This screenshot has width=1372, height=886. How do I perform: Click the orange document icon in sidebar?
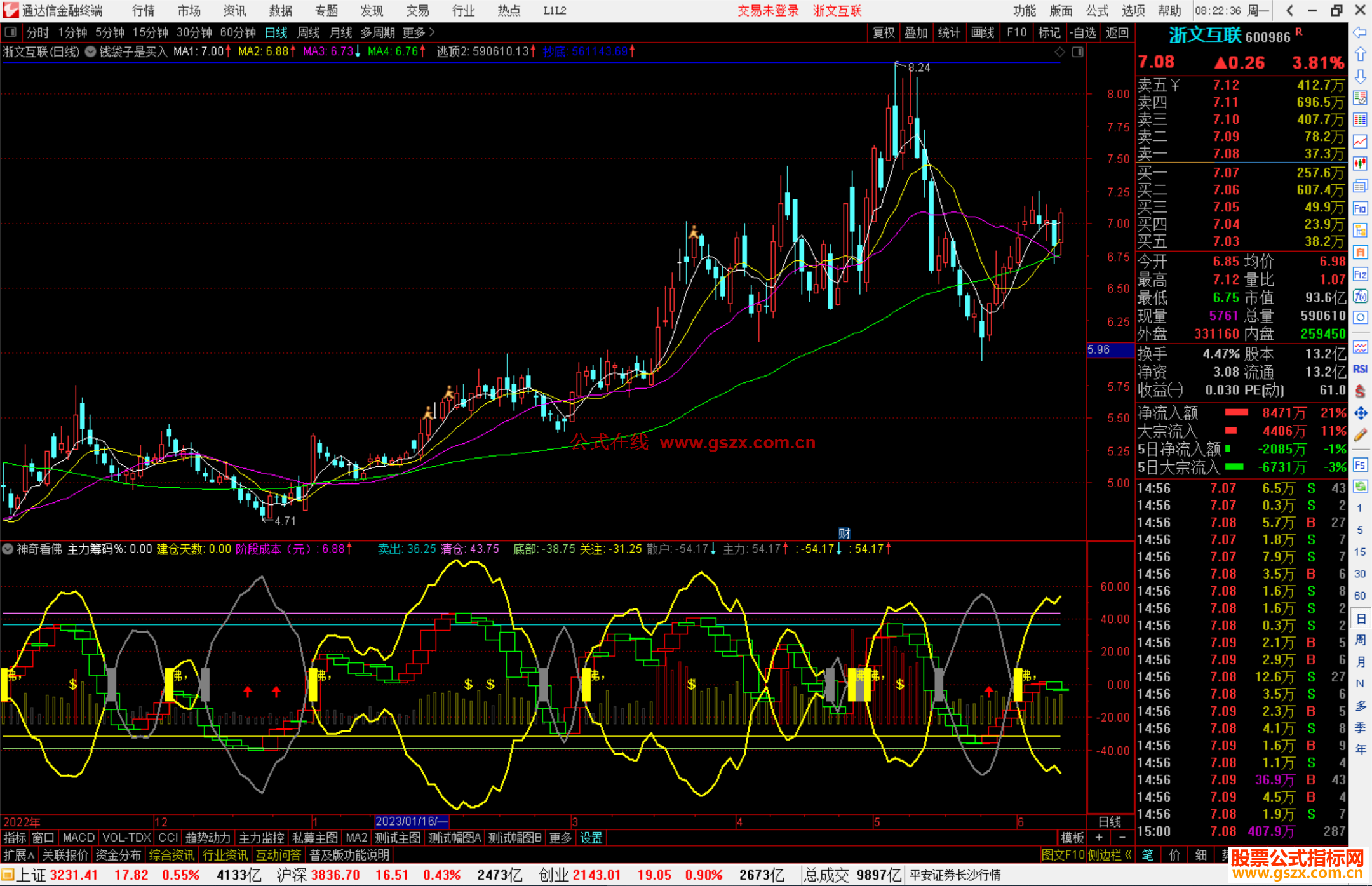pos(1360,252)
